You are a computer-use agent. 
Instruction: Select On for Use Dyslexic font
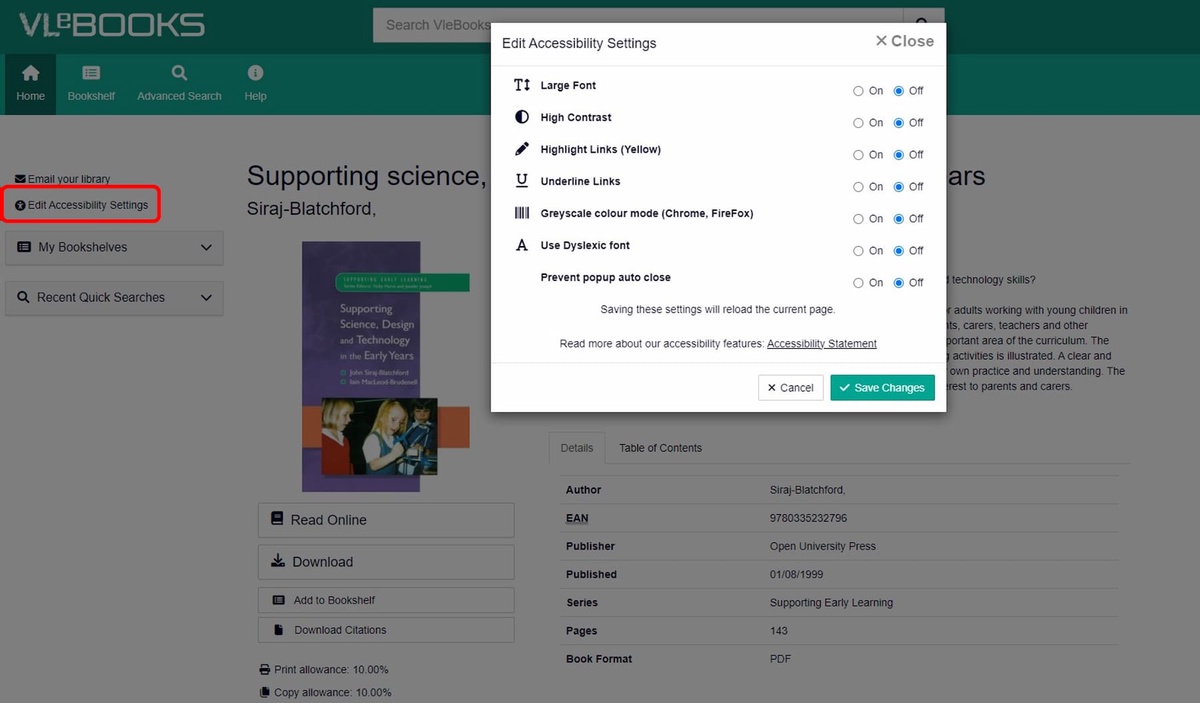(858, 251)
